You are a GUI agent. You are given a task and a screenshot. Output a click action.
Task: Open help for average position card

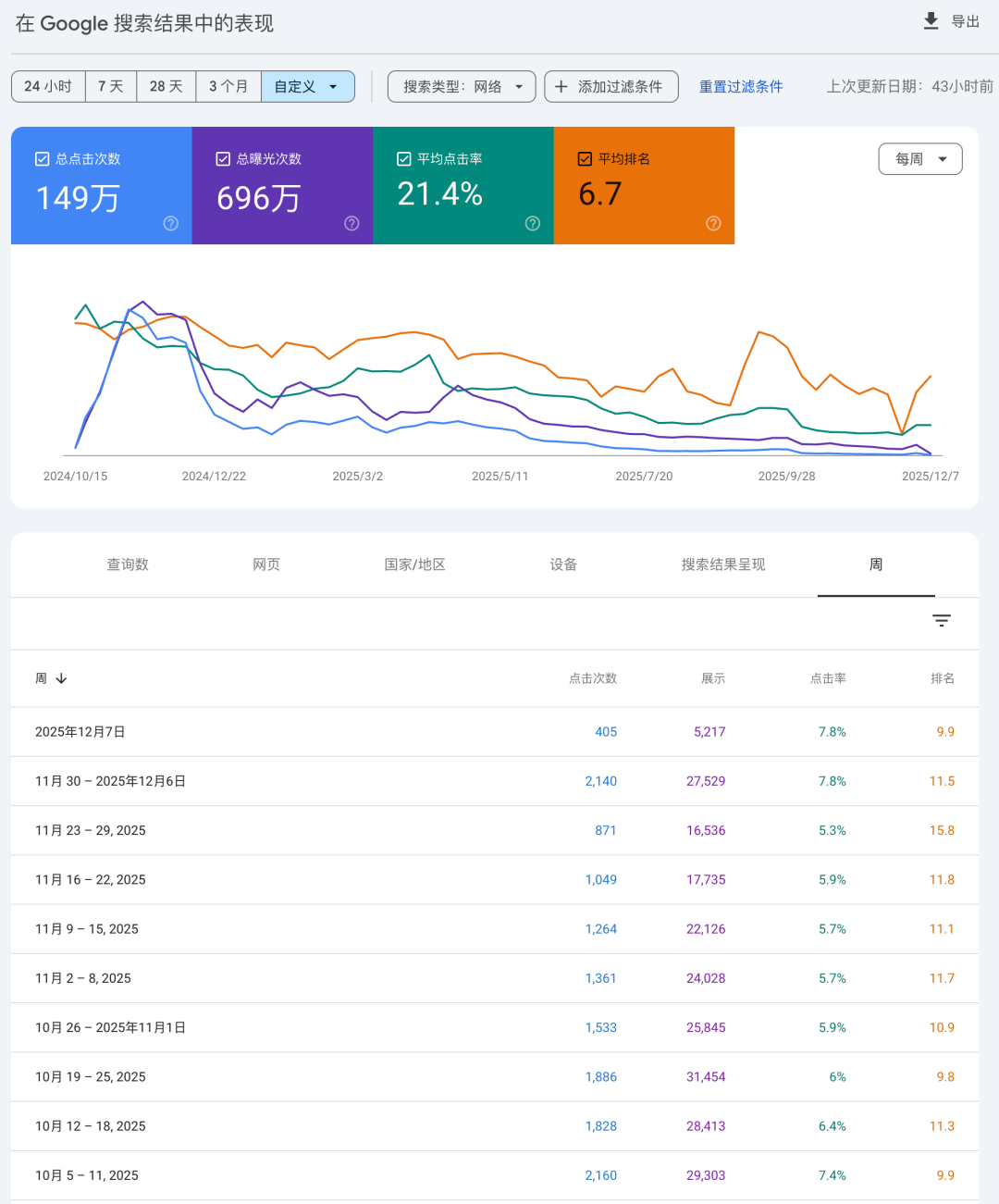(x=713, y=223)
